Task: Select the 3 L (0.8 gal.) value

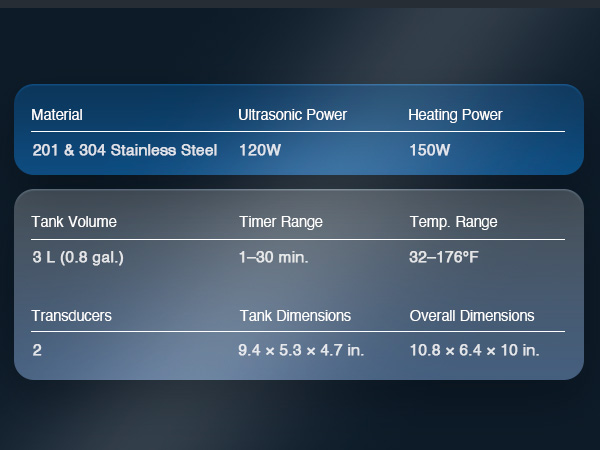Action: point(78,257)
